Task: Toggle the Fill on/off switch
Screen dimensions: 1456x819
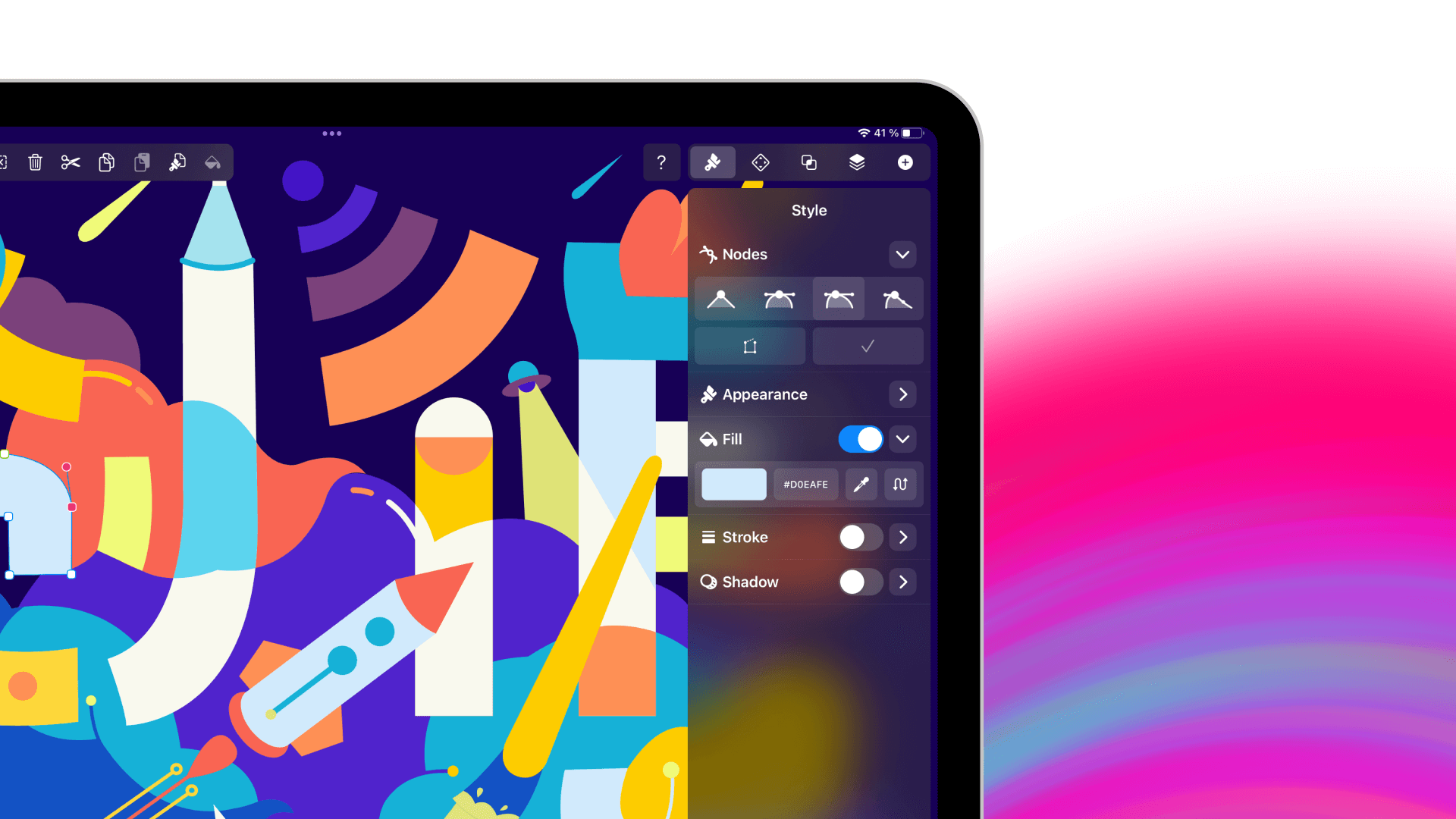Action: coord(860,439)
